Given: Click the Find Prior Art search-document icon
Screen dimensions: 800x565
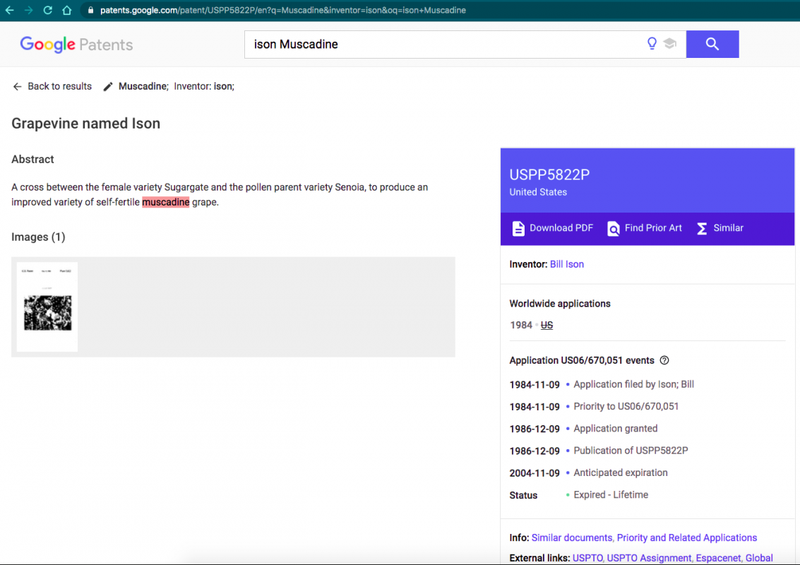Looking at the screenshot, I should [613, 229].
